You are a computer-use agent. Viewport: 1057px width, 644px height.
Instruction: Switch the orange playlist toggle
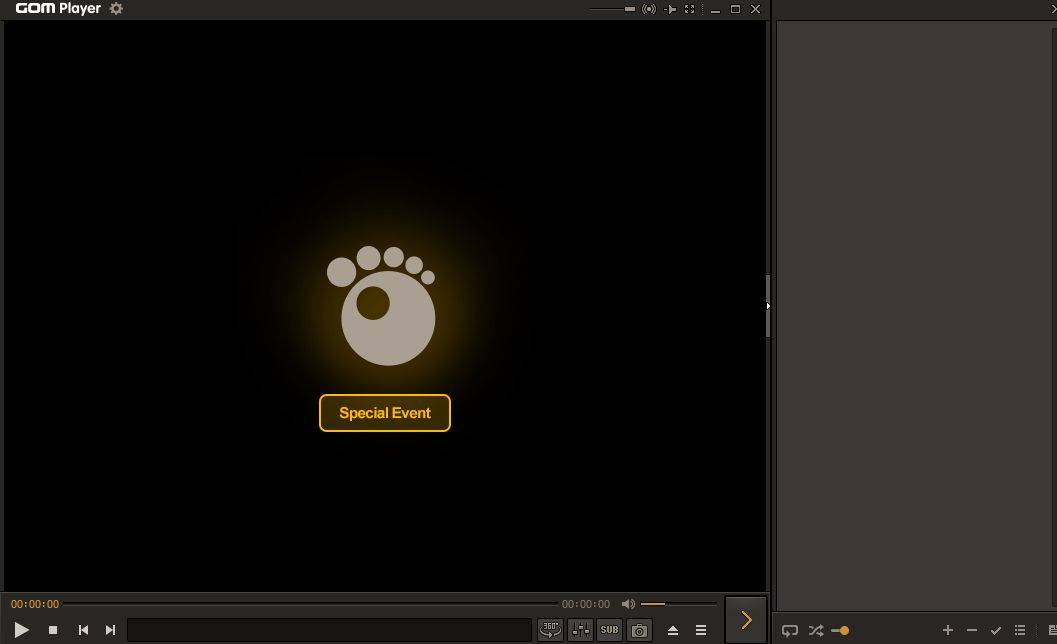click(840, 631)
